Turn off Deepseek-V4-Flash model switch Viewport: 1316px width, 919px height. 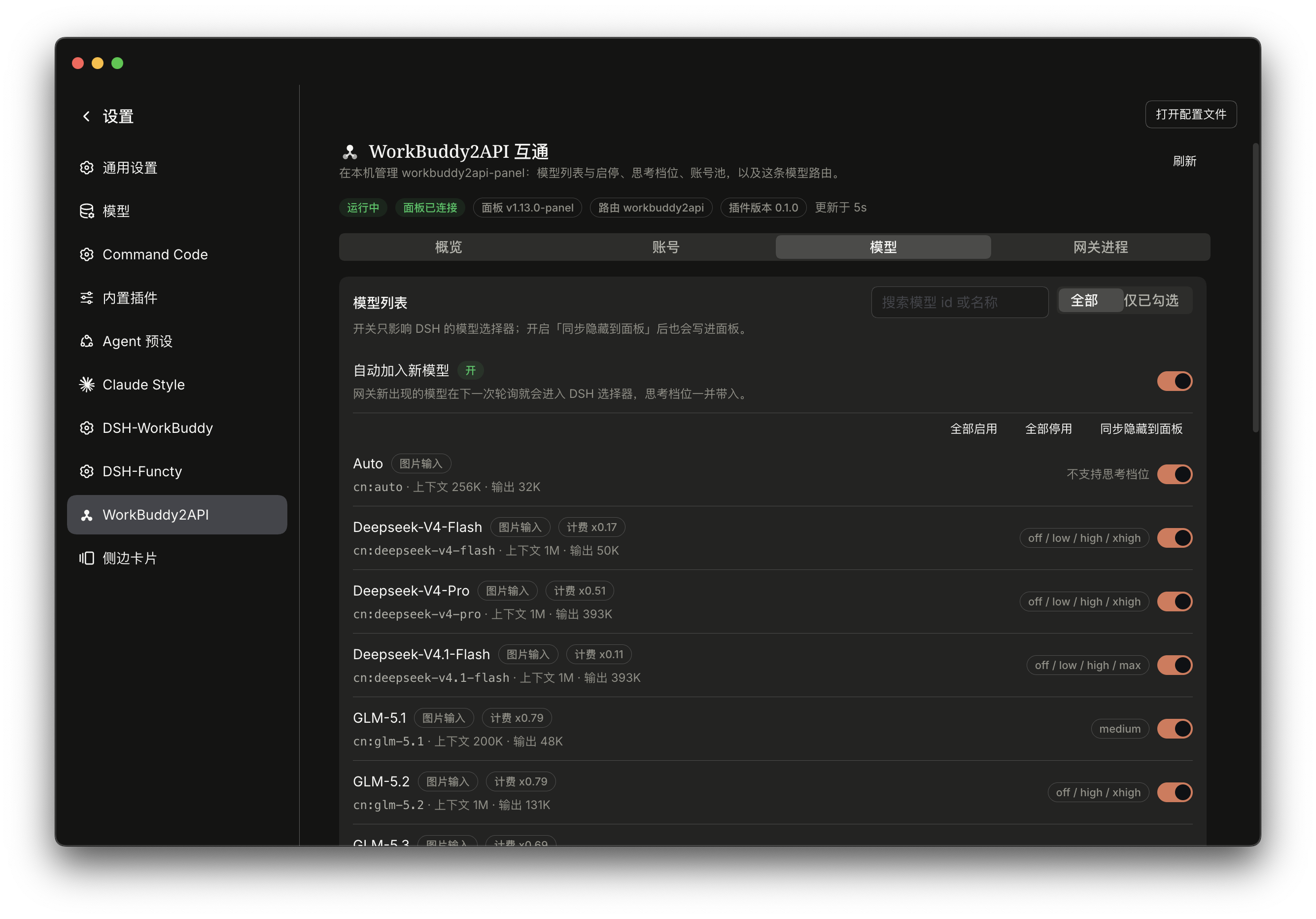[x=1175, y=538]
